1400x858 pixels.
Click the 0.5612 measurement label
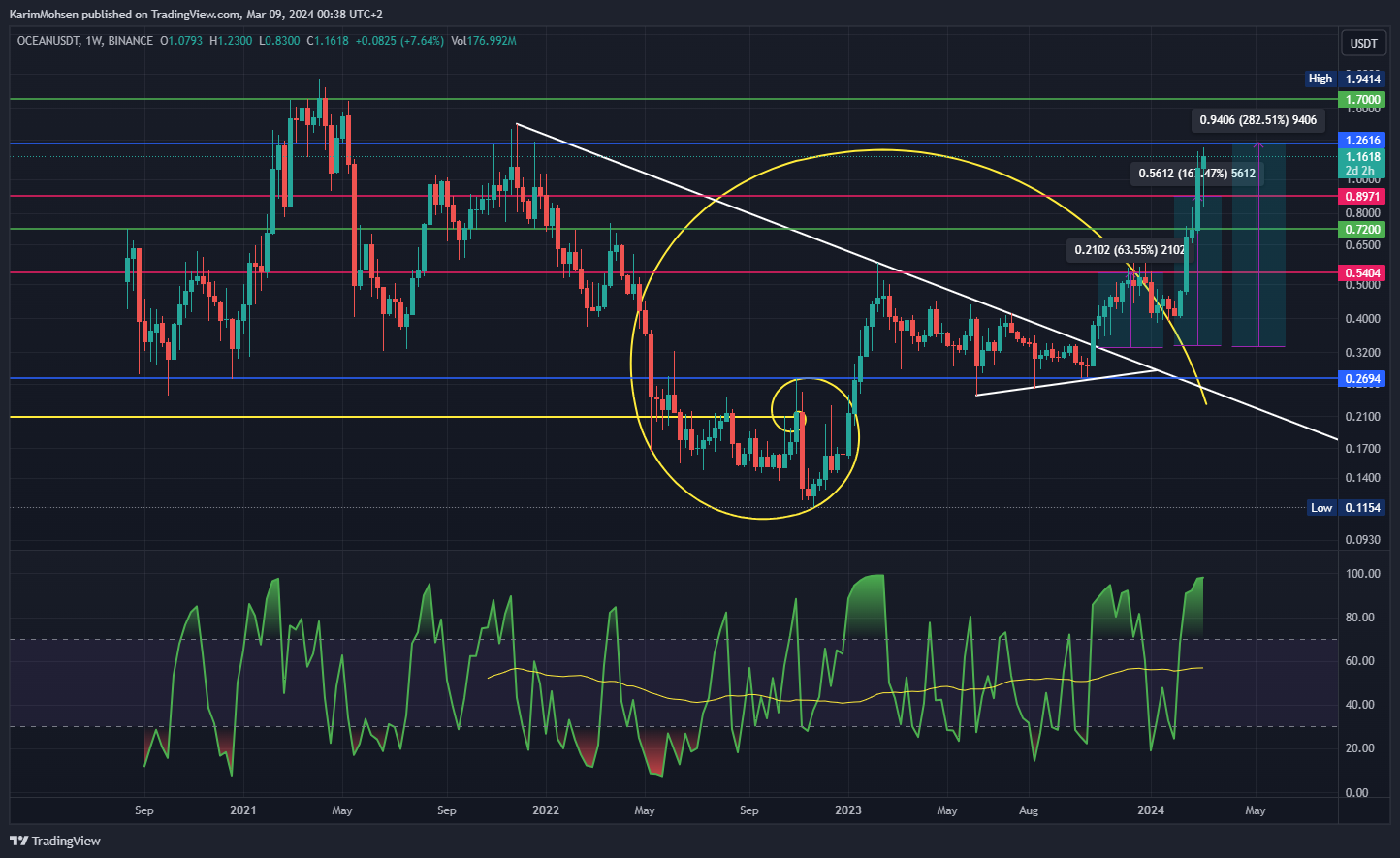[1196, 174]
